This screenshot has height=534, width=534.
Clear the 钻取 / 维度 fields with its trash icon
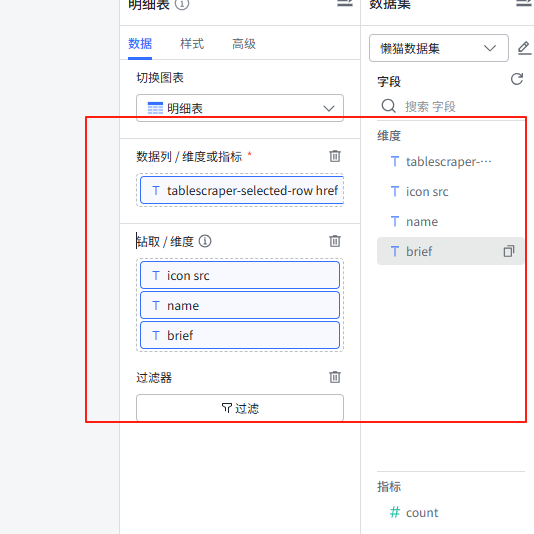tap(335, 241)
